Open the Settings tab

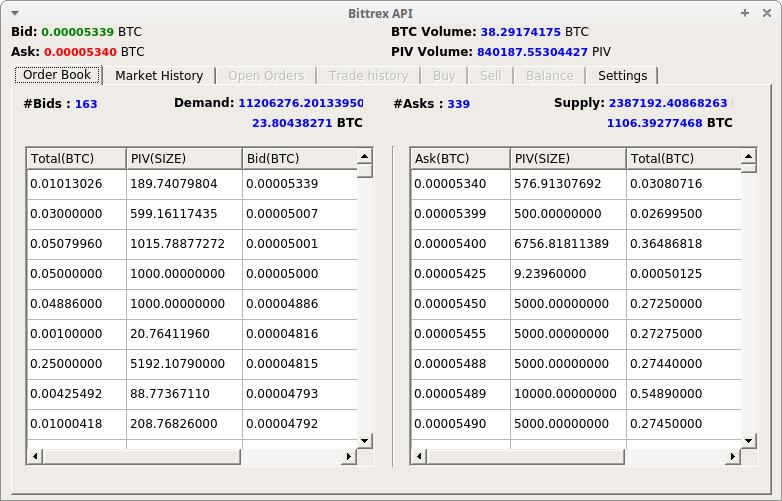pyautogui.click(x=622, y=76)
